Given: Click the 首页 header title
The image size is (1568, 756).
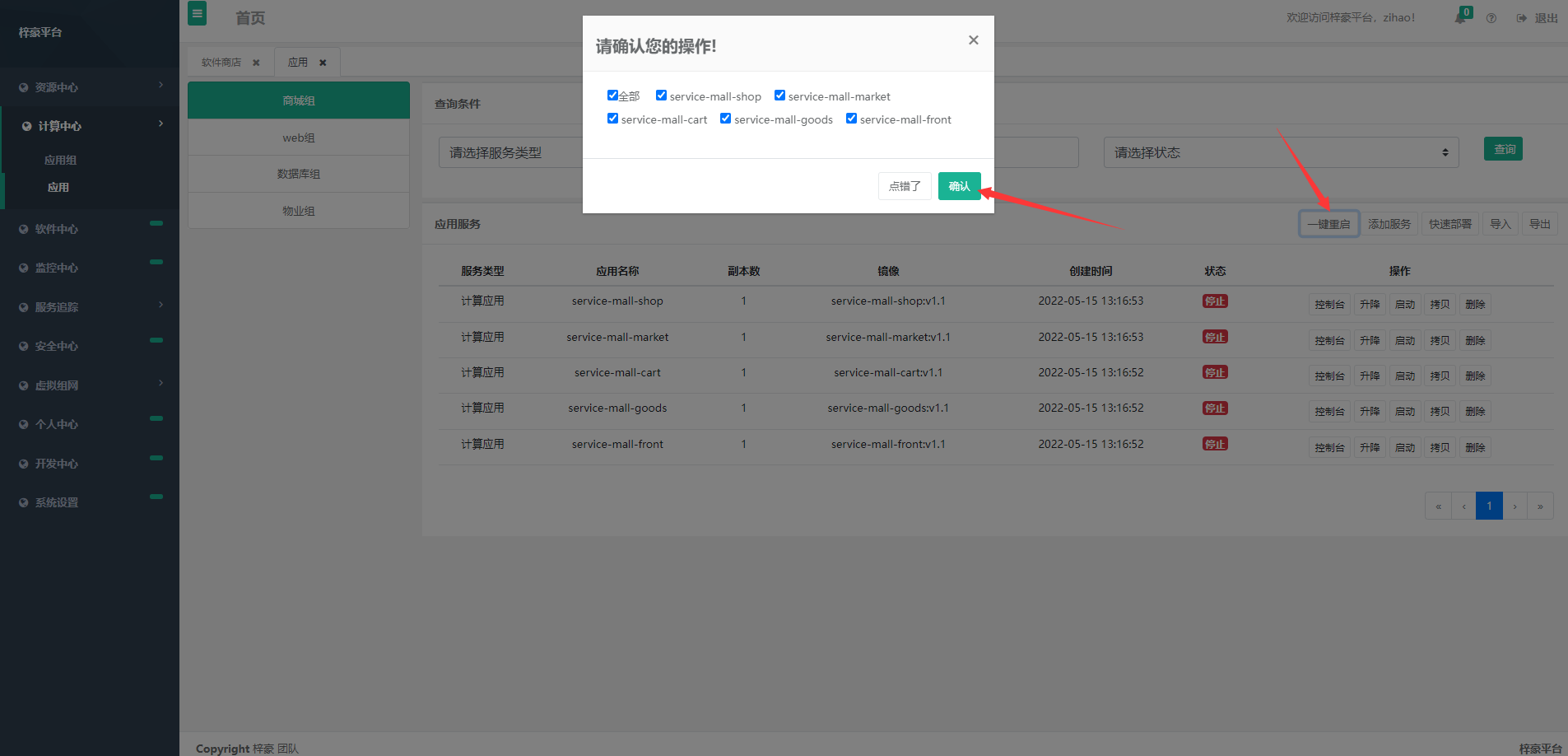Looking at the screenshot, I should point(250,18).
